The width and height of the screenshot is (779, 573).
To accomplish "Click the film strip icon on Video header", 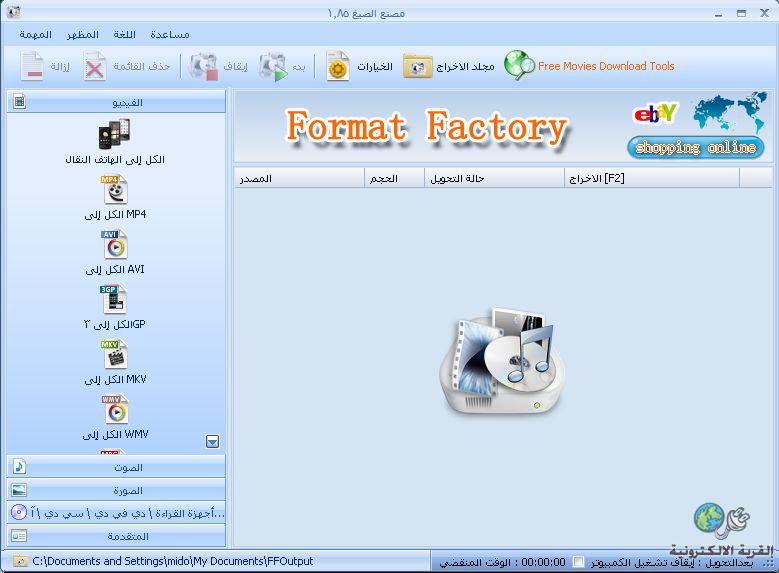I will click(x=19, y=102).
